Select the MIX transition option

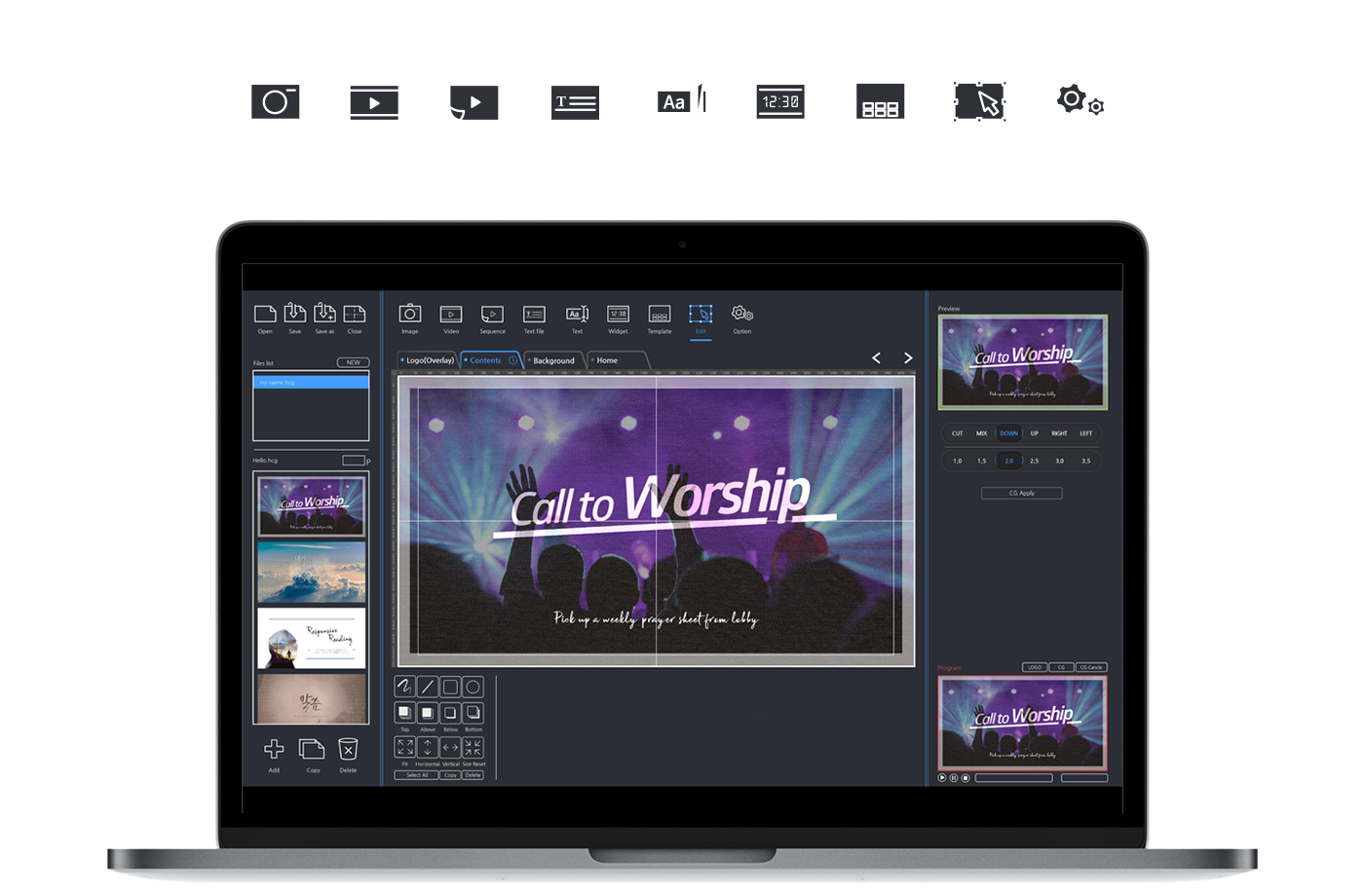(x=981, y=433)
